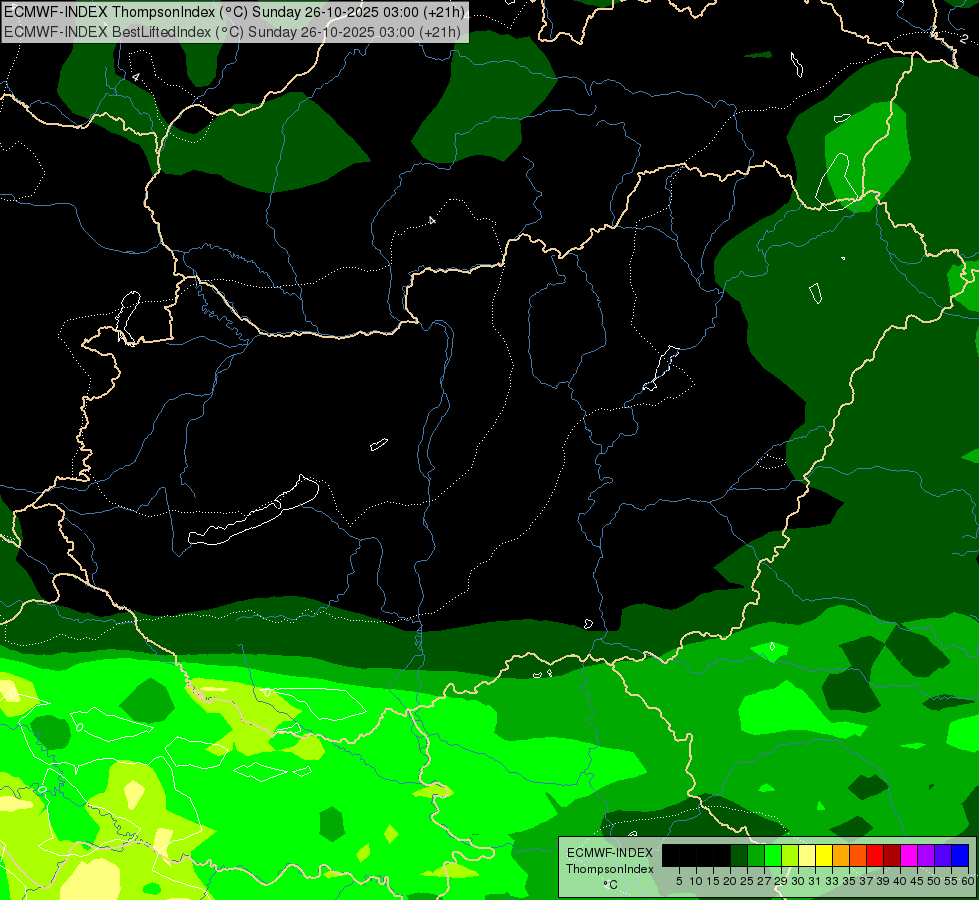Click the BestLiftedIndex title line at top
The image size is (979, 900).
[232, 32]
